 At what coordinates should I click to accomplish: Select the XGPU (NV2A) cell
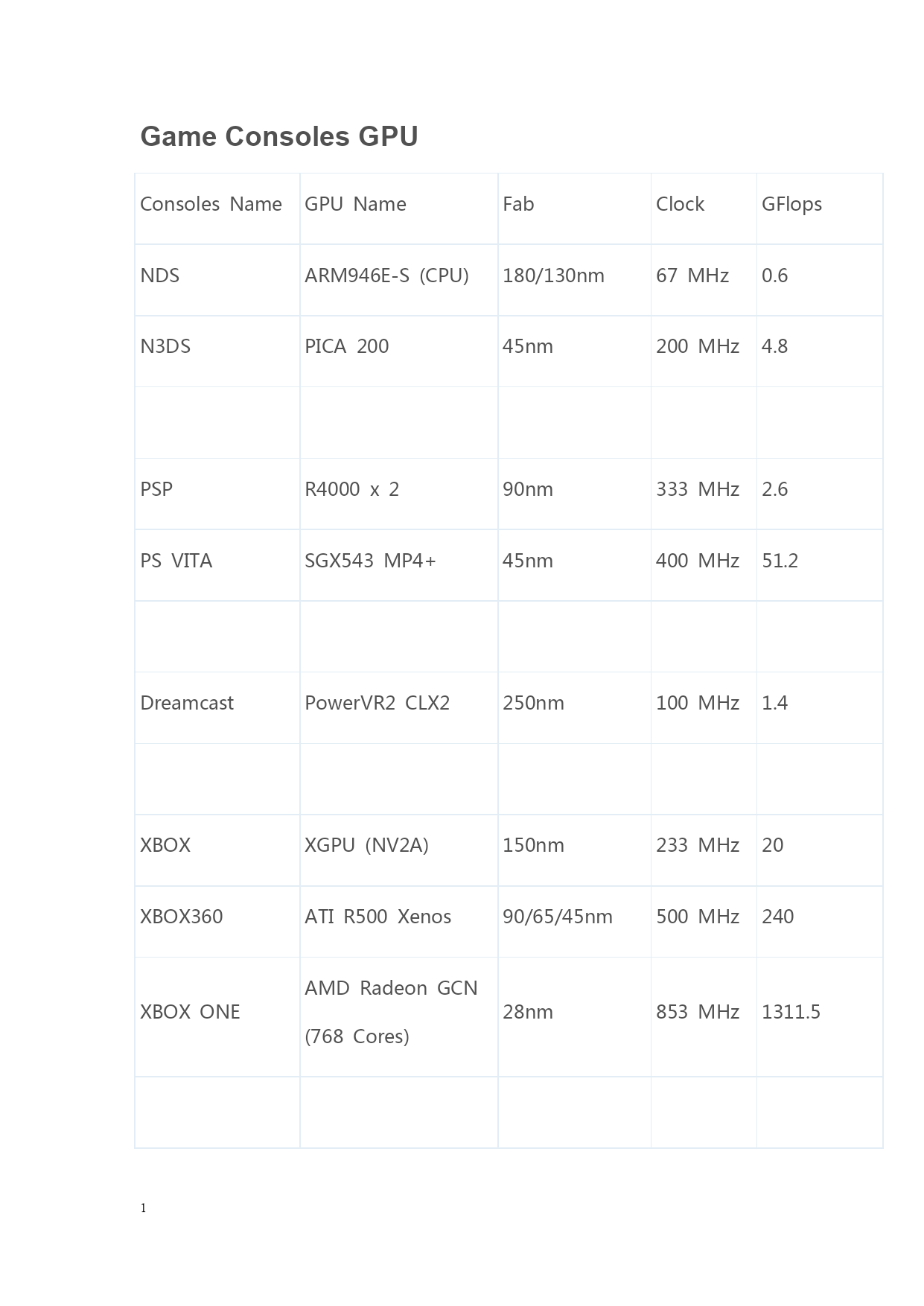(399, 850)
